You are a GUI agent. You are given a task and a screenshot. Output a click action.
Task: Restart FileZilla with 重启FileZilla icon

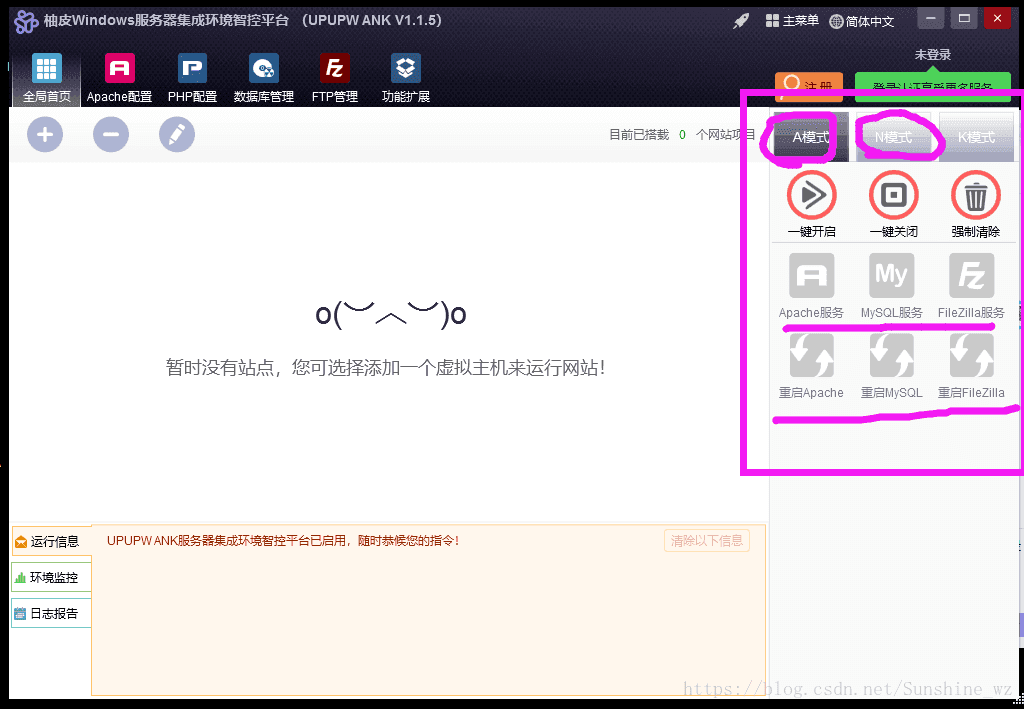tap(972, 356)
